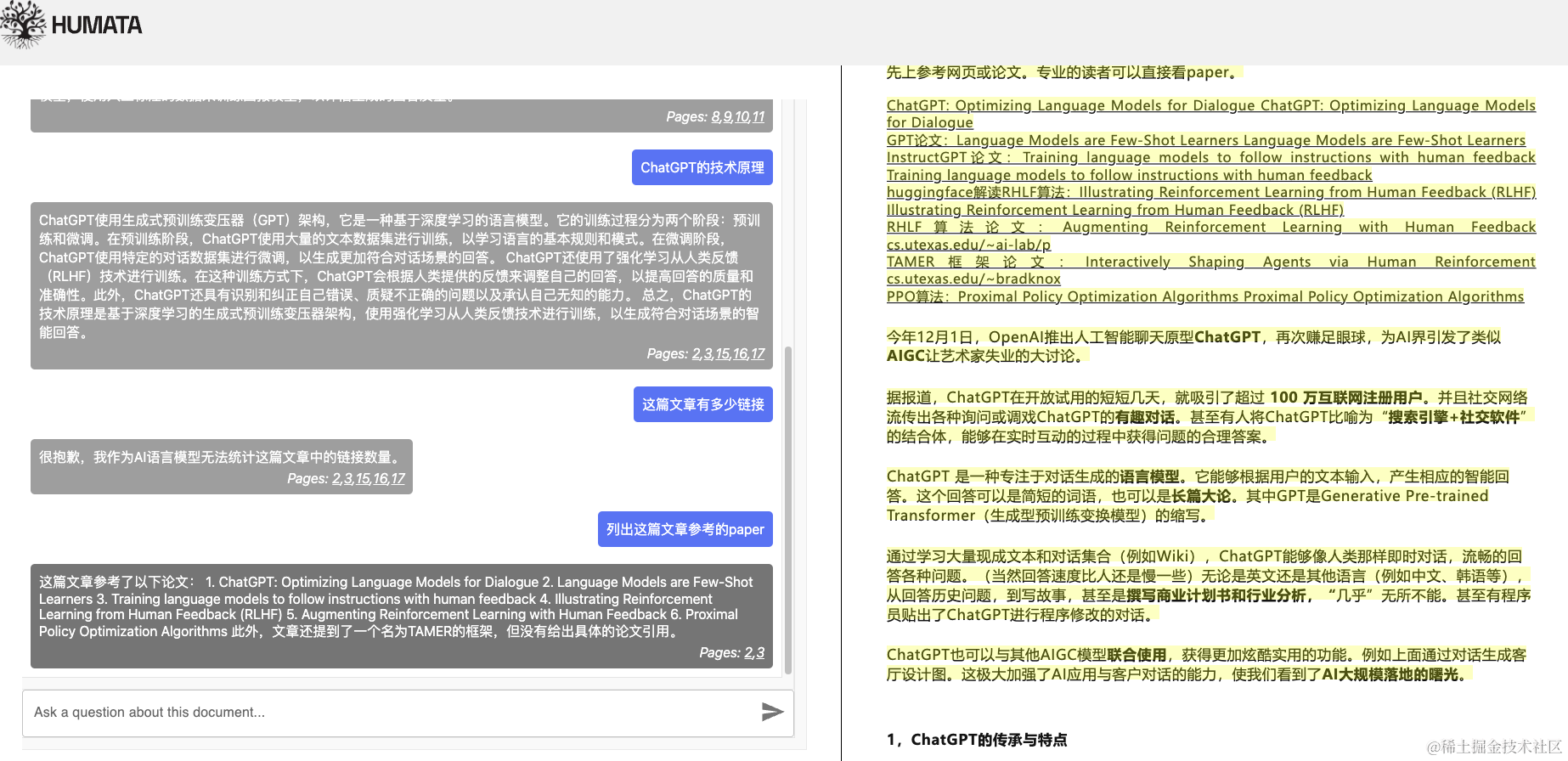Send the question with the arrow icon
This screenshot has height=761, width=1568.
point(772,712)
